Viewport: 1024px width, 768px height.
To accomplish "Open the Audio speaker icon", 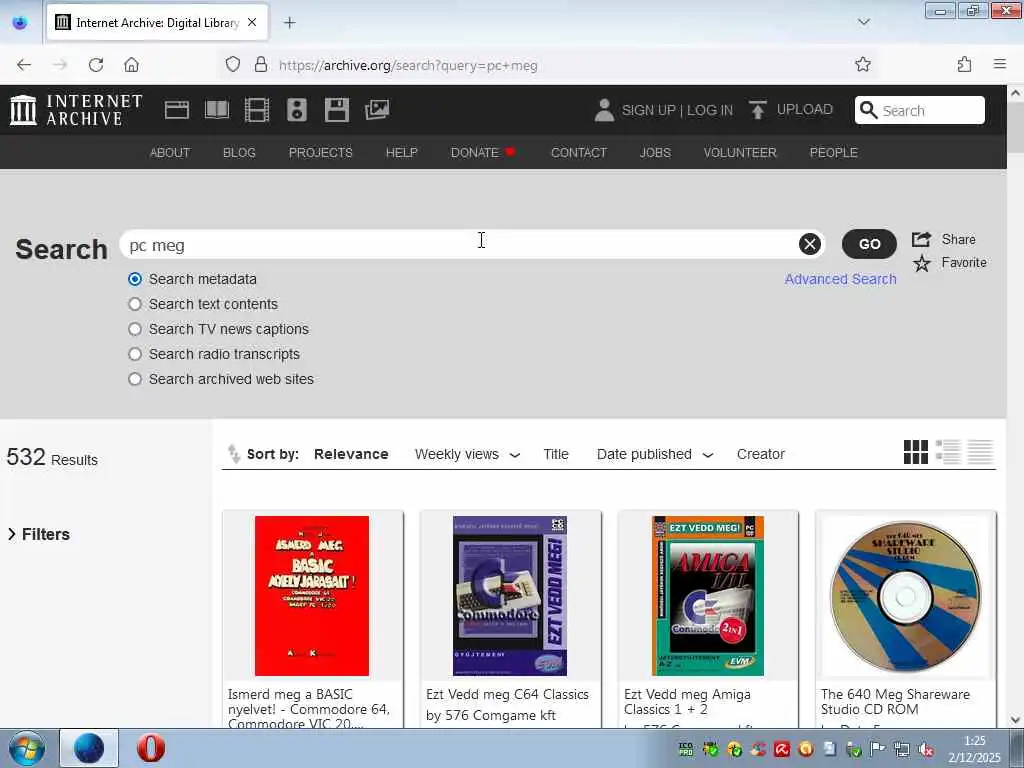I will [x=296, y=110].
